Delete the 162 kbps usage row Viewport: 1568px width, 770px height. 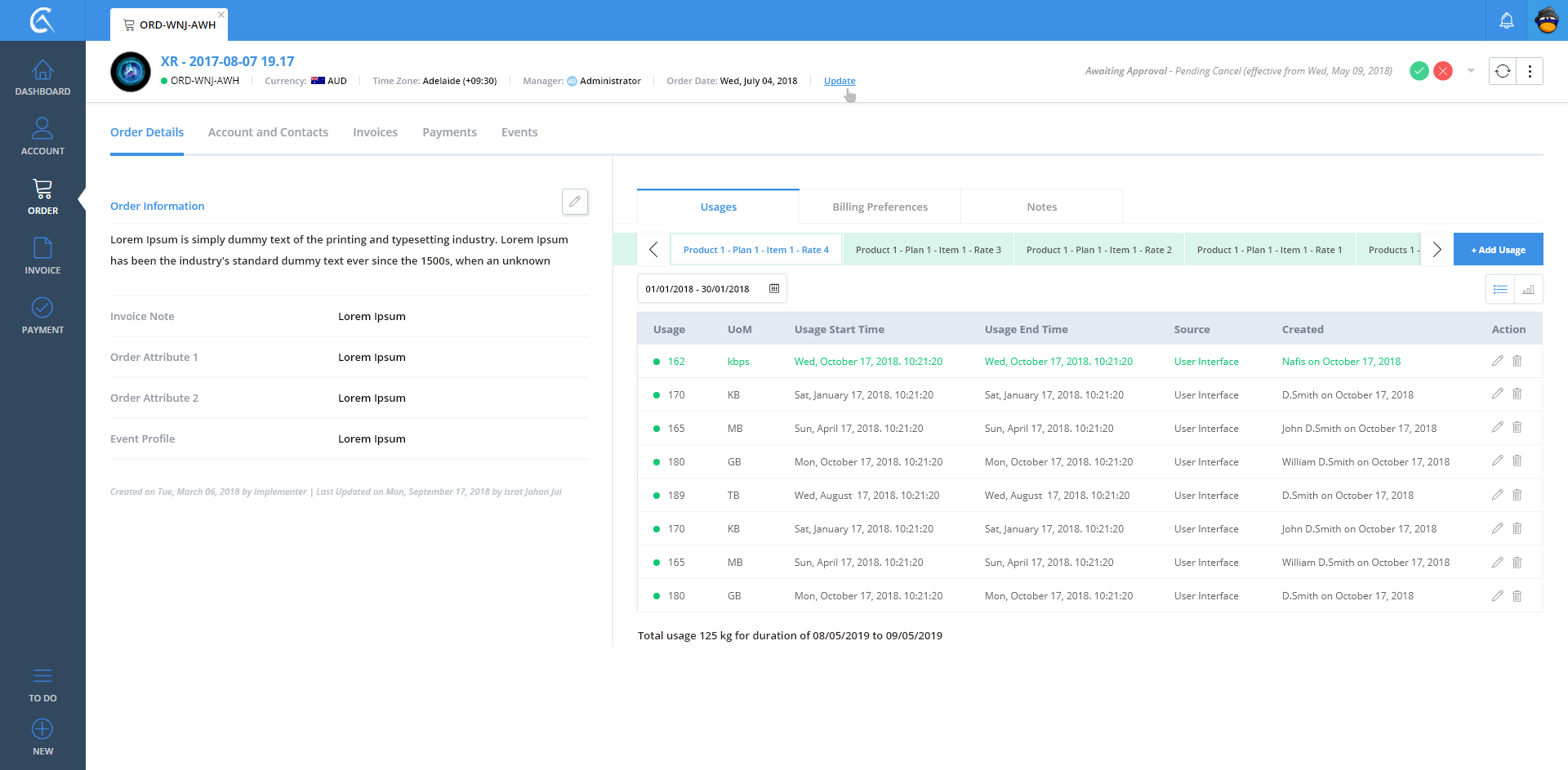point(1517,361)
